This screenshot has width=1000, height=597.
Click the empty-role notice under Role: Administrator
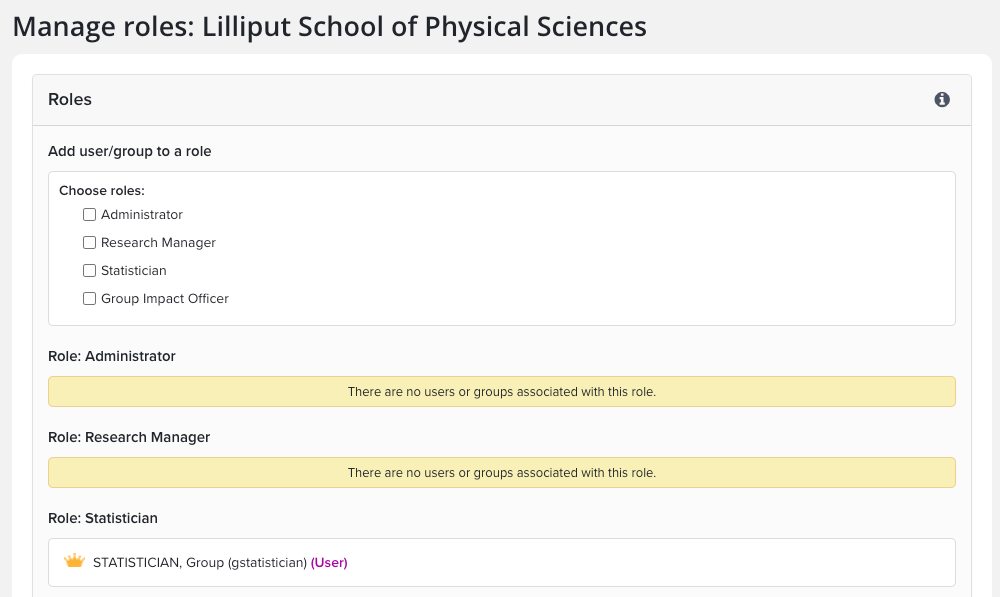[x=501, y=392]
